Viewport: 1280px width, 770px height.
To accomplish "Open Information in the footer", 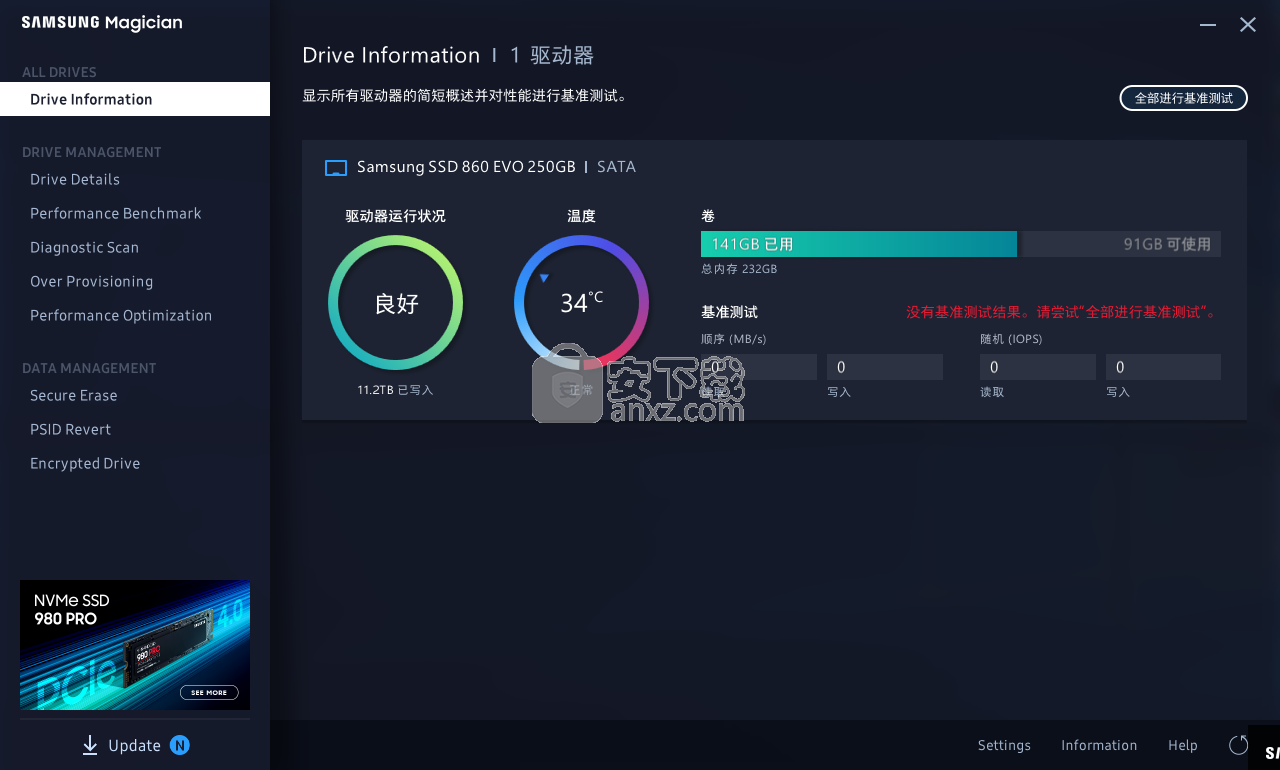I will tap(1099, 746).
